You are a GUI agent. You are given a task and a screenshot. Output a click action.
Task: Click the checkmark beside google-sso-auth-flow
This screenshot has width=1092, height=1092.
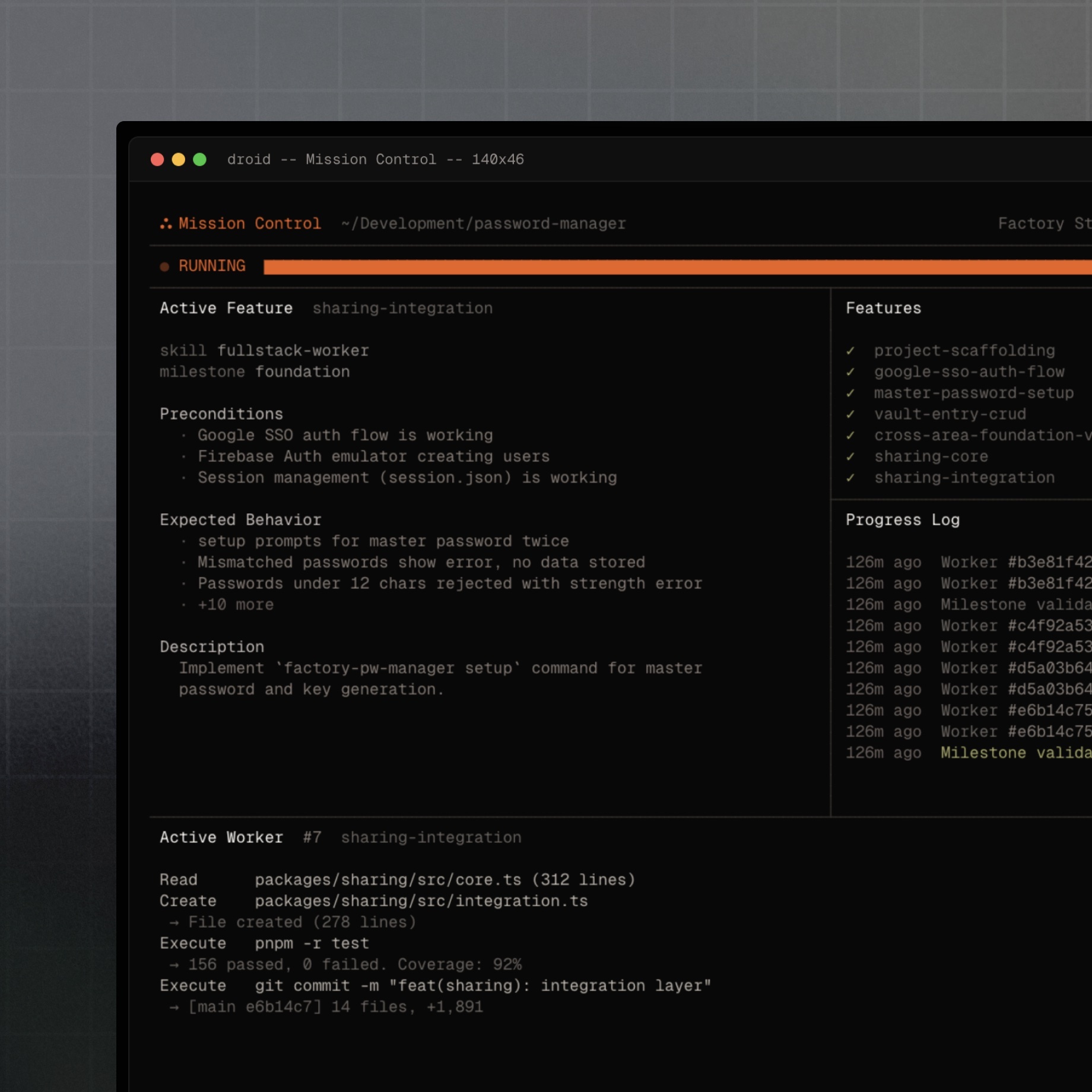click(x=850, y=372)
